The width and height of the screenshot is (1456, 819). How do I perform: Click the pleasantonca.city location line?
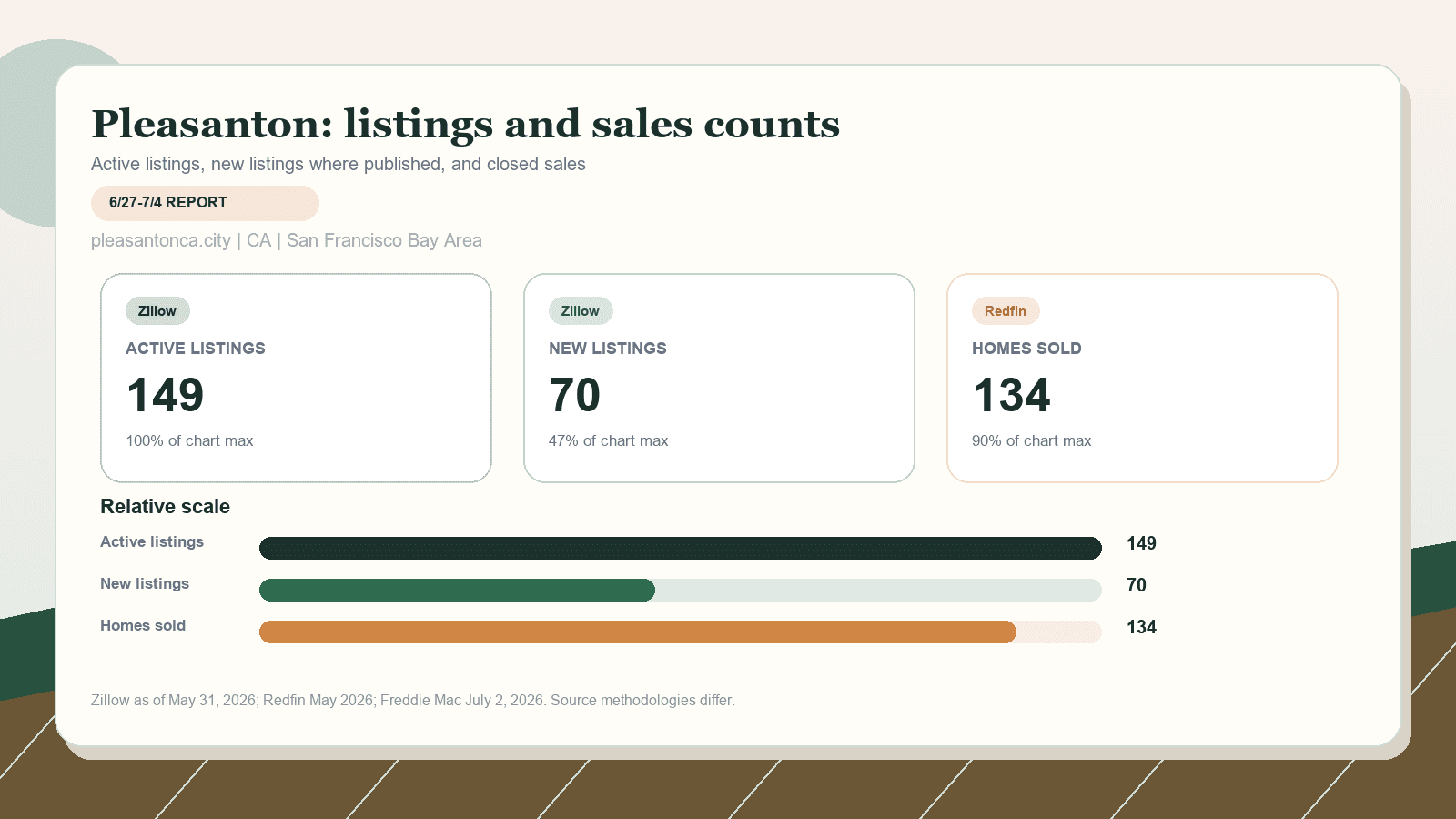point(287,240)
